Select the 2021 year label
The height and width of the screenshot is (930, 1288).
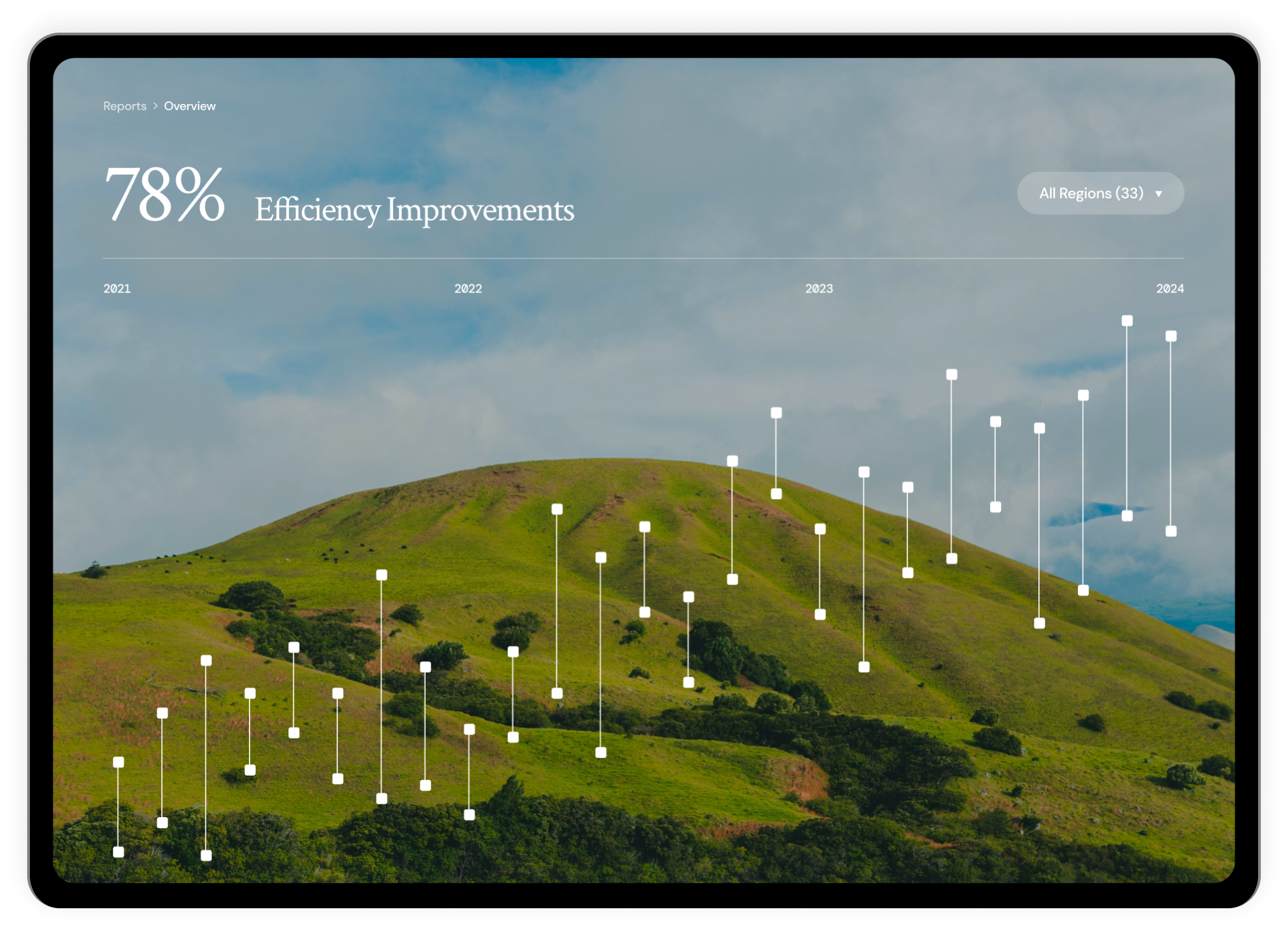117,289
